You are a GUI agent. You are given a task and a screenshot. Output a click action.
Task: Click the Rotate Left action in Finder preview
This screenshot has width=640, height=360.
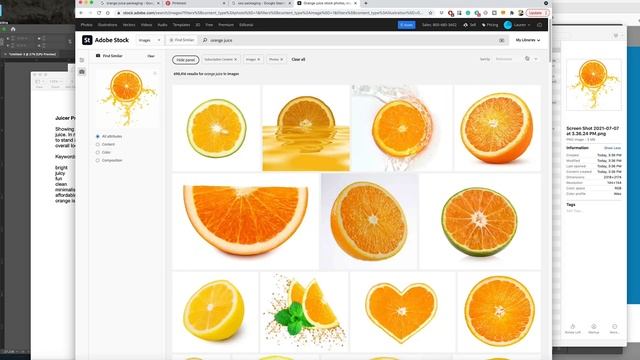click(573, 329)
